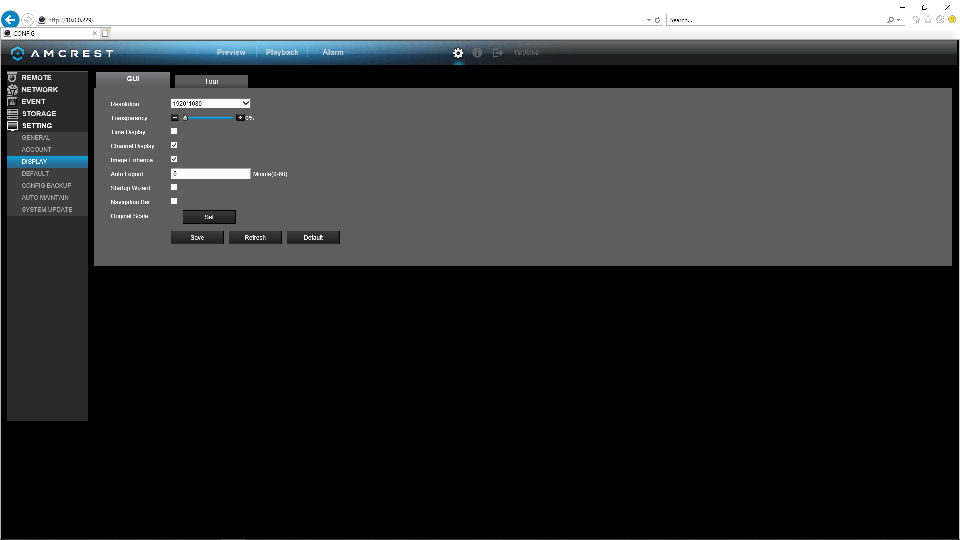Open the Resolution dropdown

pos(210,103)
